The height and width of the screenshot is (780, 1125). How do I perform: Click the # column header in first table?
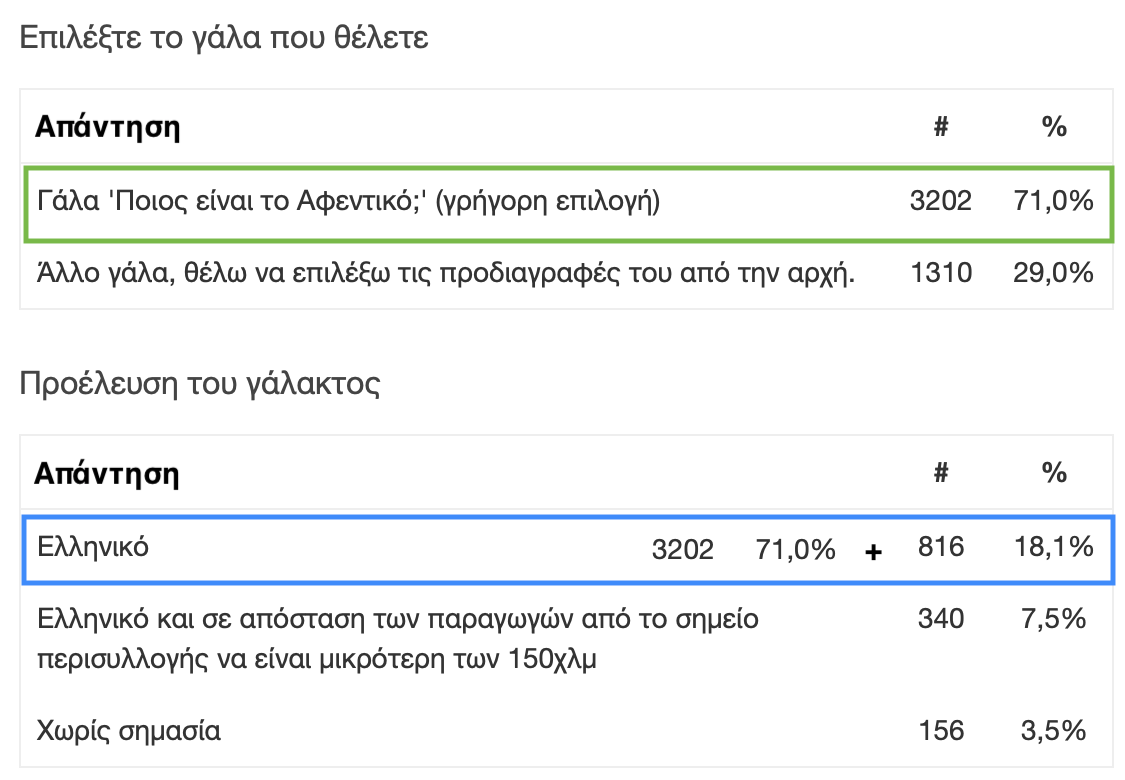click(x=941, y=127)
